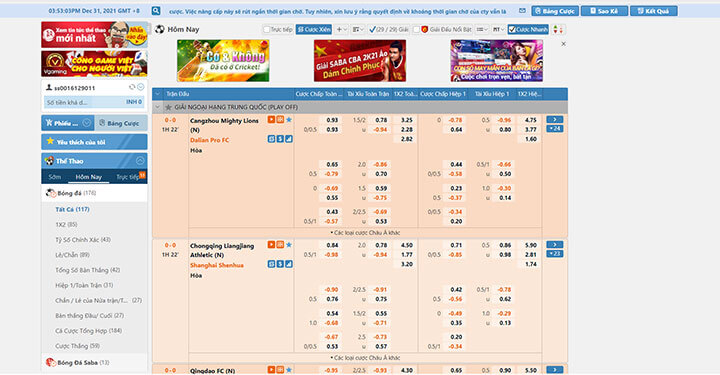Uncheck the Cược Nhanh option
Viewport: 720px width, 375px height.
click(x=512, y=29)
